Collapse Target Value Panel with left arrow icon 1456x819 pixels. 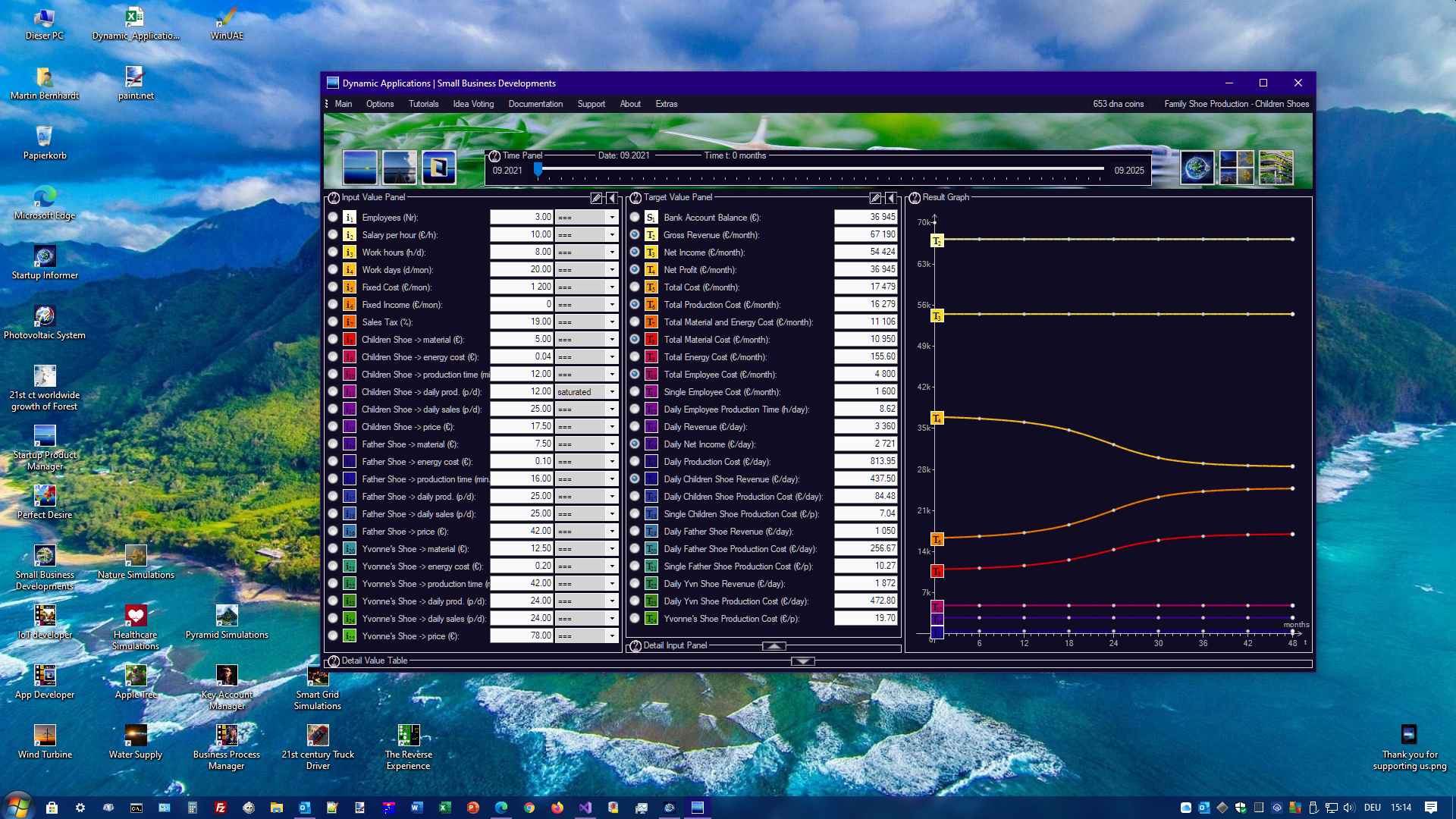click(x=891, y=198)
